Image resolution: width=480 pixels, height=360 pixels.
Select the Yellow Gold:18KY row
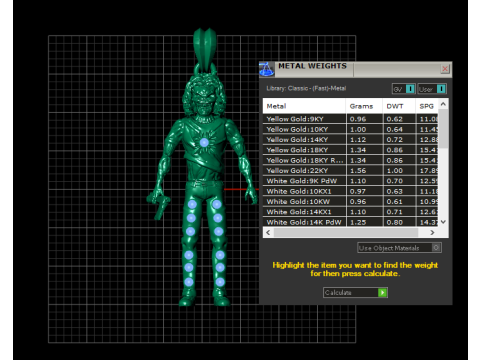(x=351, y=150)
